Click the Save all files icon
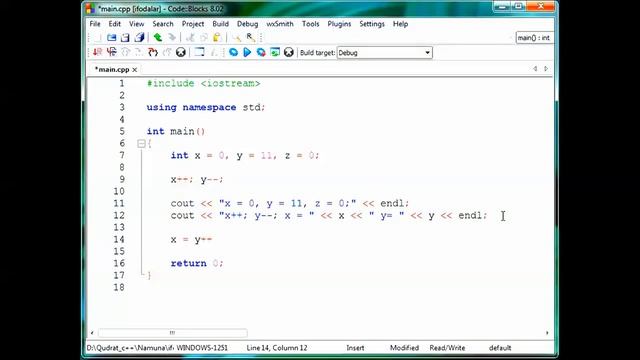Screen dimensions: 640x360 139,38
